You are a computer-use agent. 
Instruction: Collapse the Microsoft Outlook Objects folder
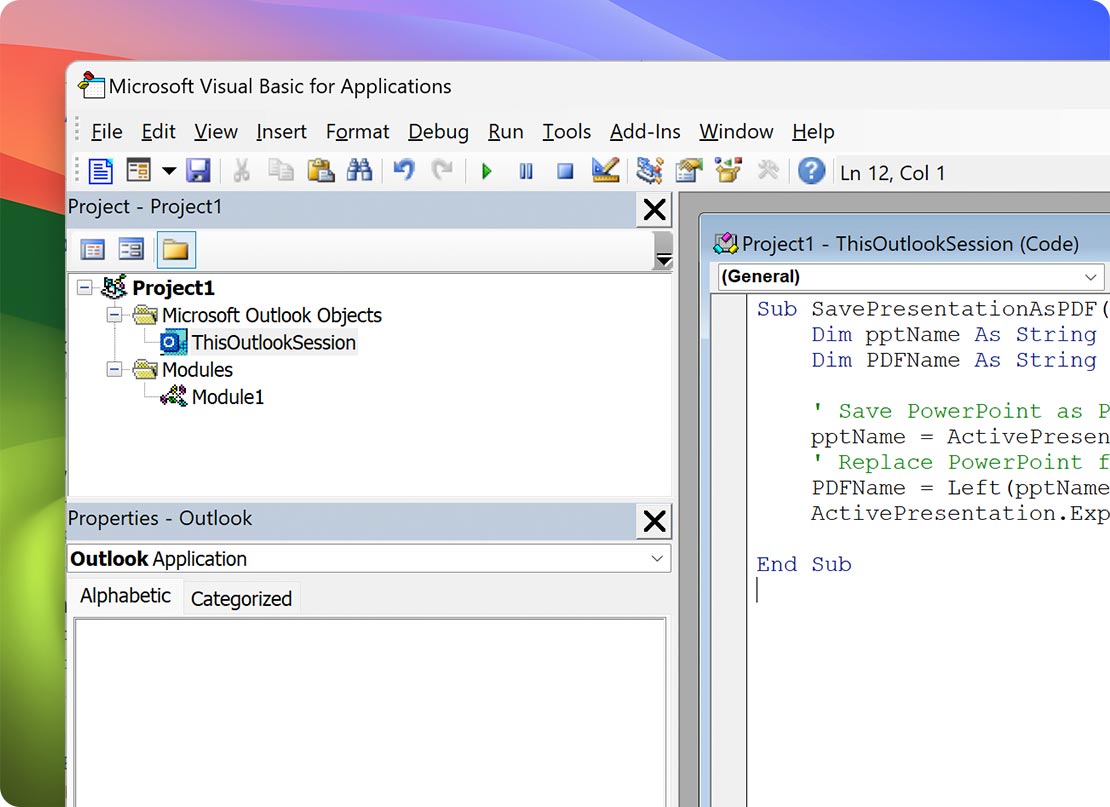[113, 315]
